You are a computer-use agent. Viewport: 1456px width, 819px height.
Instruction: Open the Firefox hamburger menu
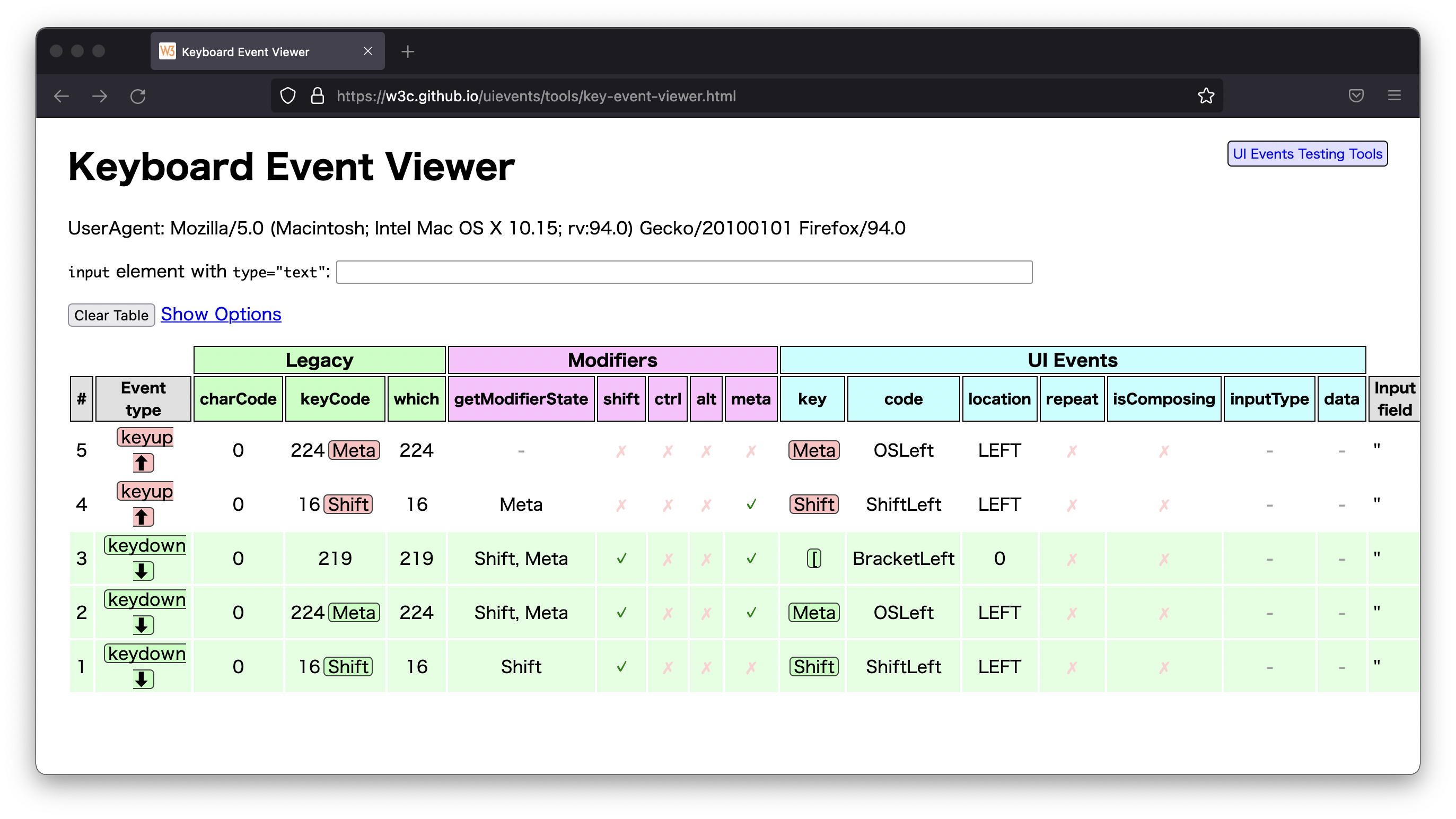tap(1394, 96)
